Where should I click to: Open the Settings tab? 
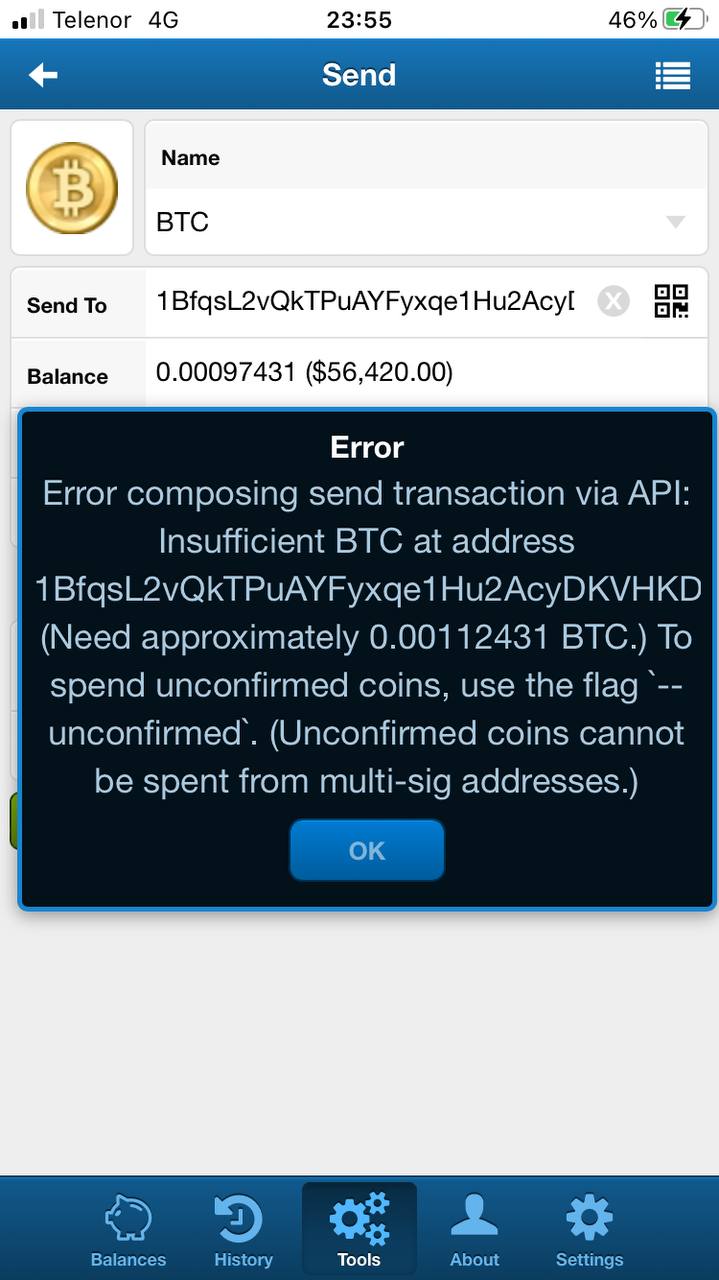tap(589, 1230)
